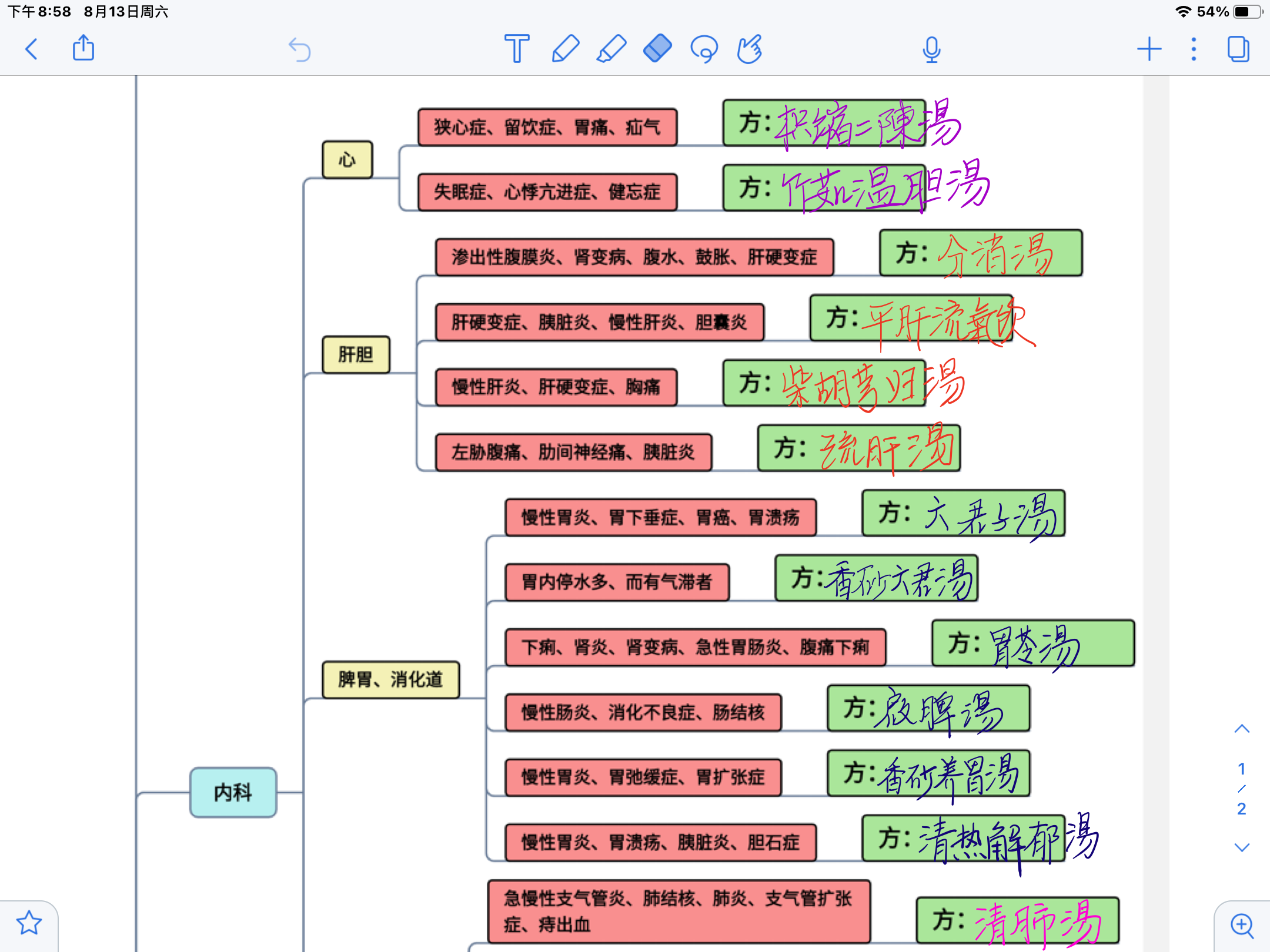Open the three-dot more options menu
Image resolution: width=1270 pixels, height=952 pixels.
click(x=1194, y=49)
